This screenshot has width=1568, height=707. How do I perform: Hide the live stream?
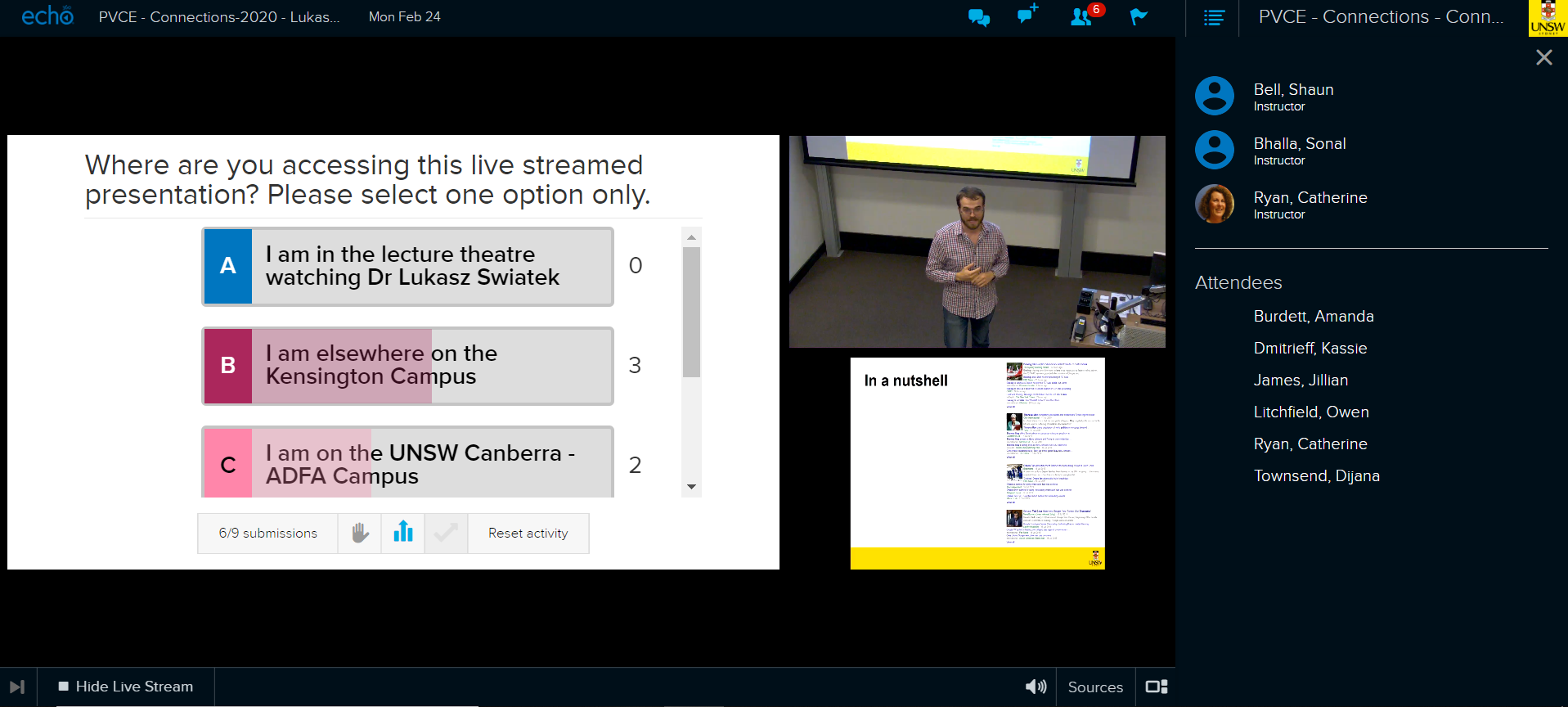[126, 687]
